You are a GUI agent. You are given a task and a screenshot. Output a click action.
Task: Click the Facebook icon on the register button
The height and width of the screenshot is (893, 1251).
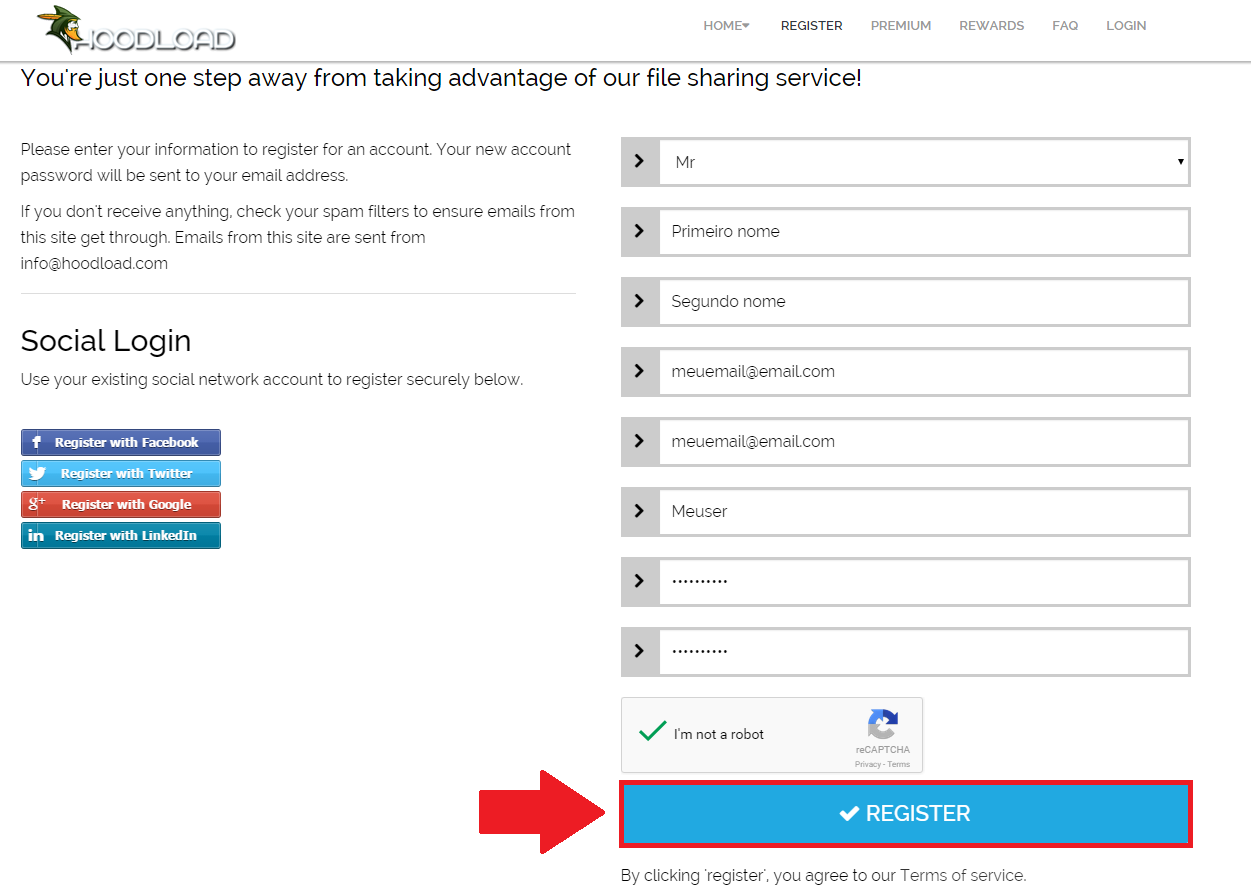click(x=36, y=443)
